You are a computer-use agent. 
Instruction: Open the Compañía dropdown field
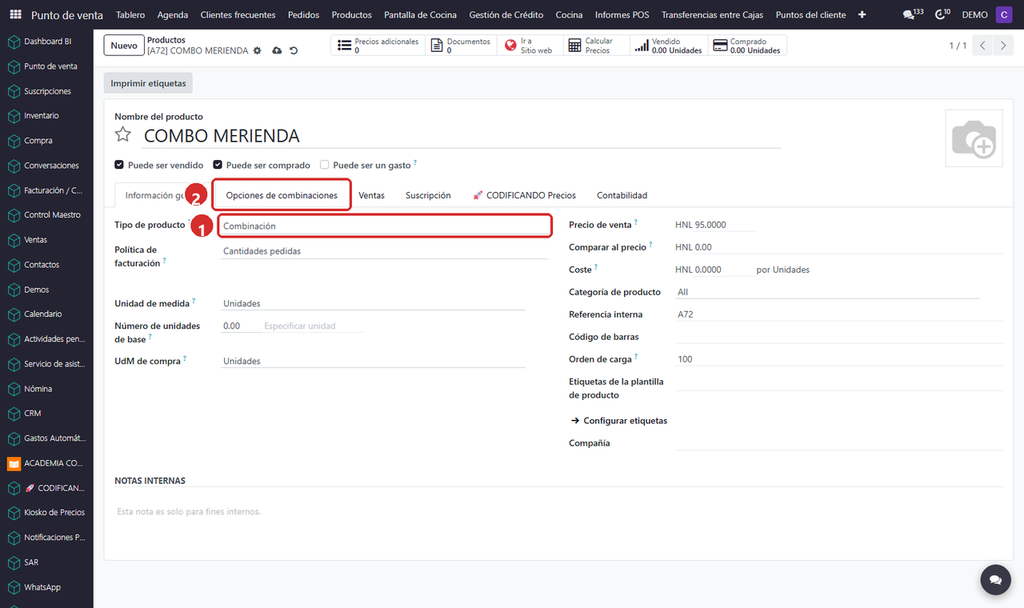[x=839, y=443]
